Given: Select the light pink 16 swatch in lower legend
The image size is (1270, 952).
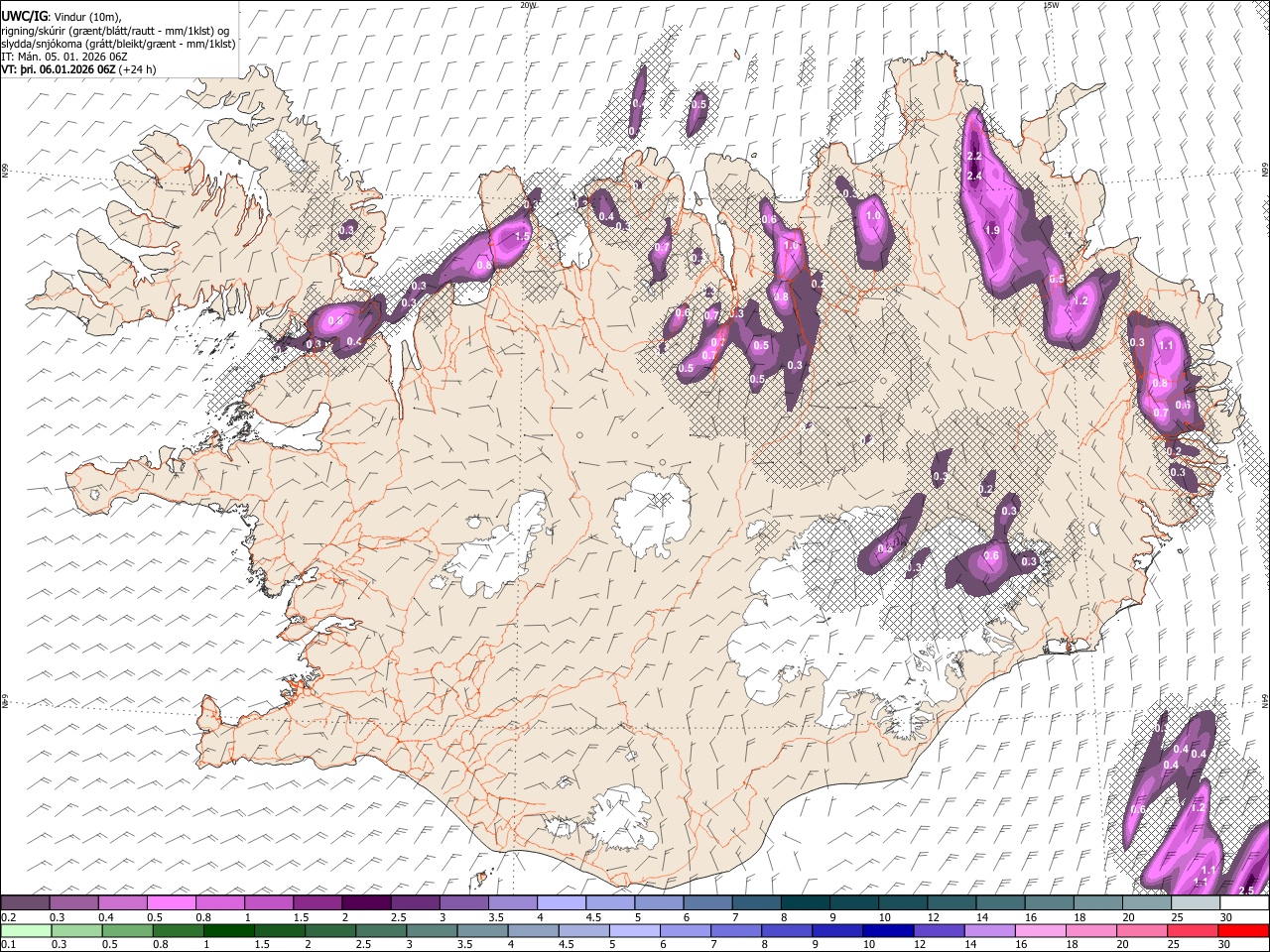Looking at the screenshot, I should (x=1041, y=930).
